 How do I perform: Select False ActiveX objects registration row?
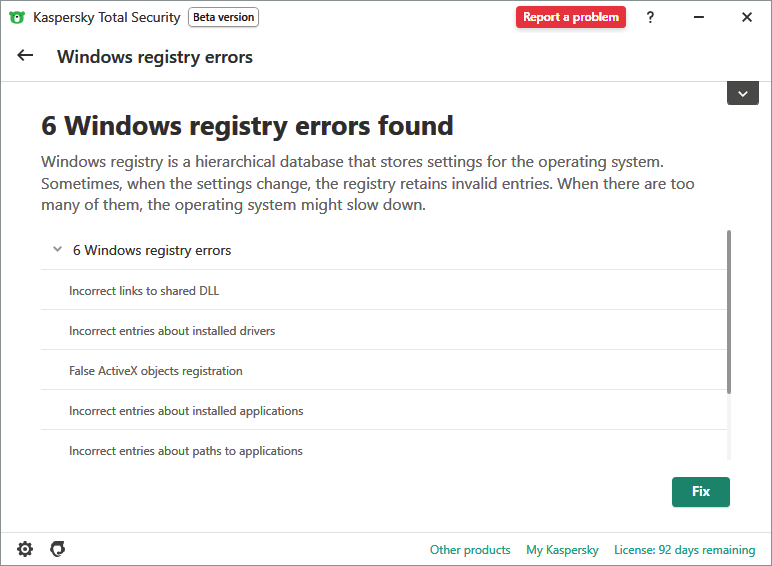coord(384,370)
